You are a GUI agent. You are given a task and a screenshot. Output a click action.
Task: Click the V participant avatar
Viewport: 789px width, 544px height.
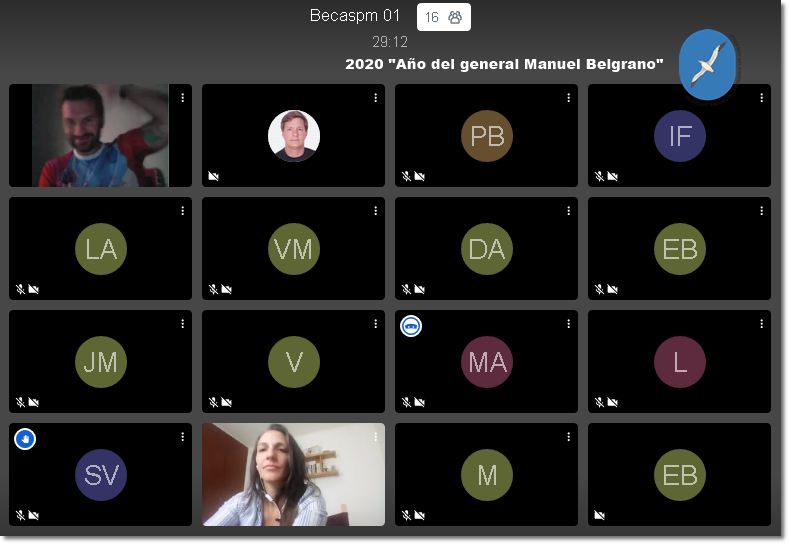(294, 361)
